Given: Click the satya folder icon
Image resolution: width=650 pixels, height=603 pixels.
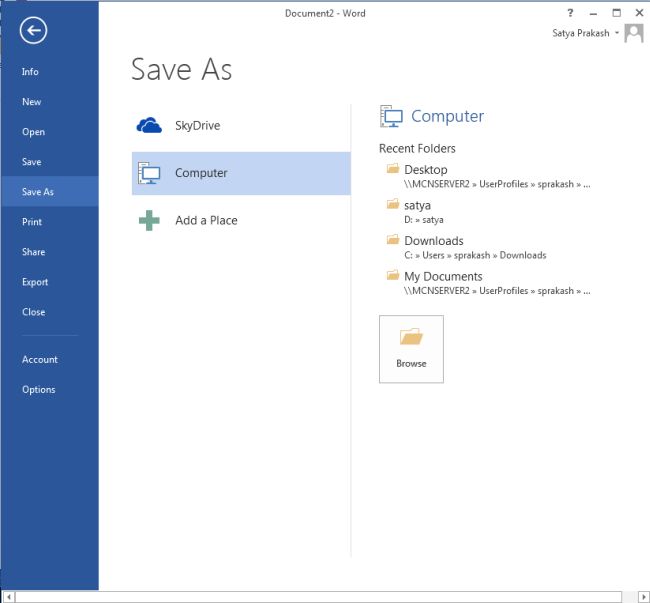Looking at the screenshot, I should tap(393, 204).
